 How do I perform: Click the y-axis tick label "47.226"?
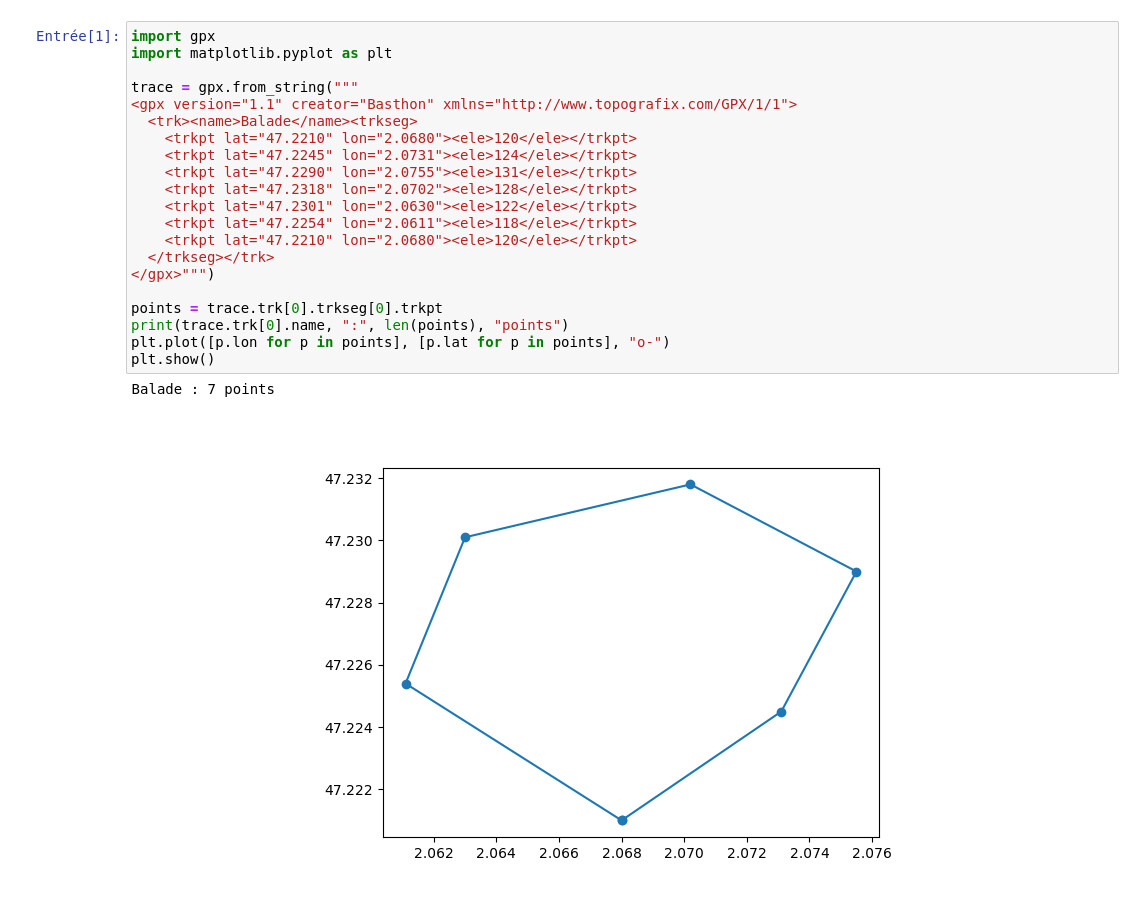pos(348,666)
